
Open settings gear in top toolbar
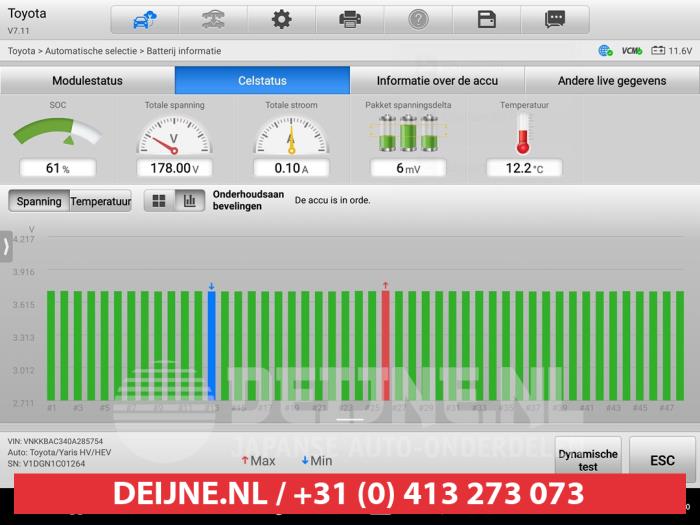282,19
